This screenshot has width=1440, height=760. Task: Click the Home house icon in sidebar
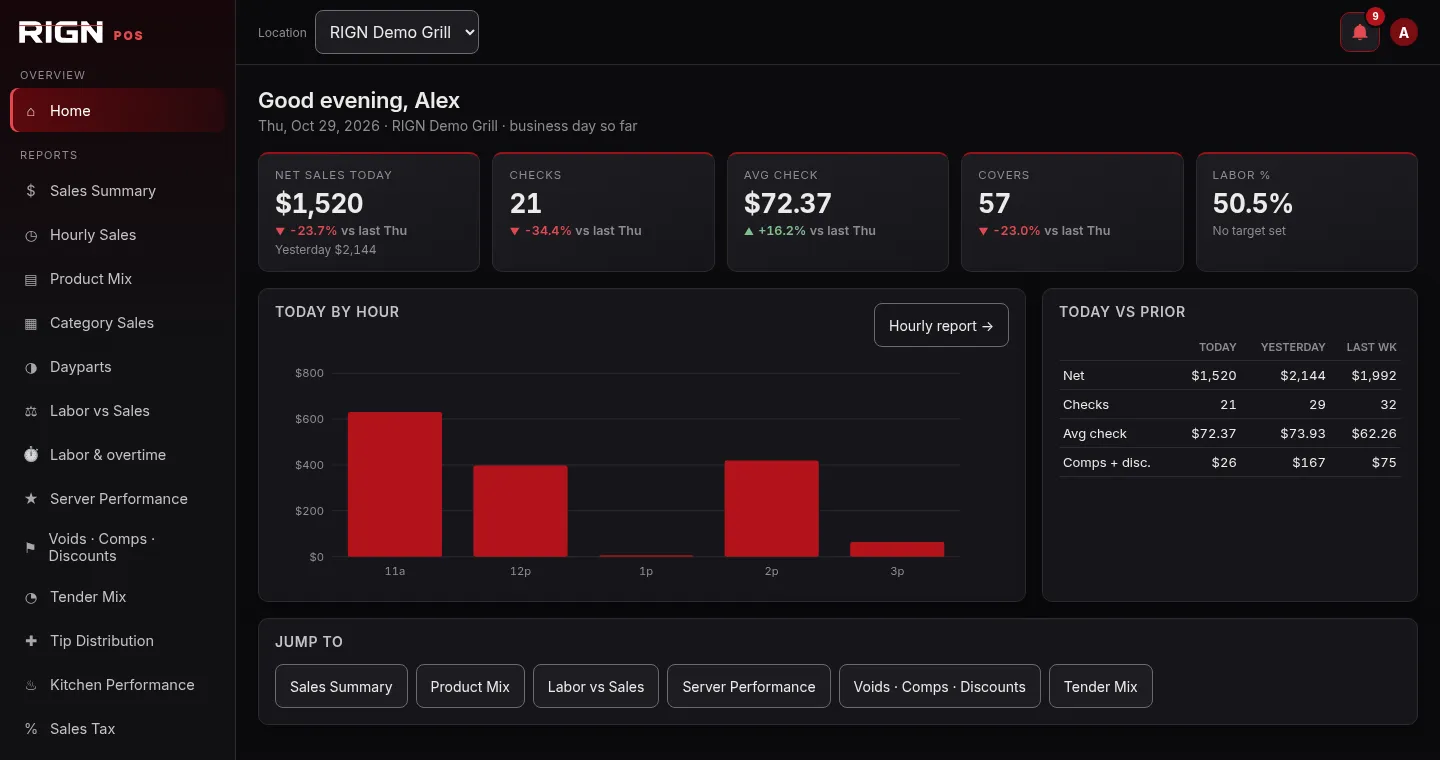point(31,111)
